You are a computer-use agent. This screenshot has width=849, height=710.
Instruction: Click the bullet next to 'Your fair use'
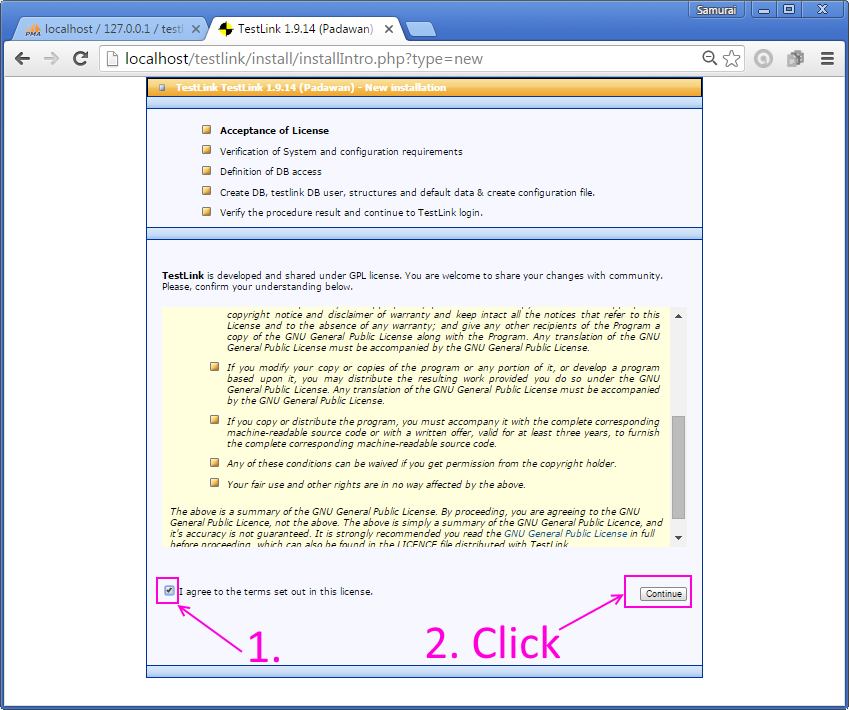214,483
